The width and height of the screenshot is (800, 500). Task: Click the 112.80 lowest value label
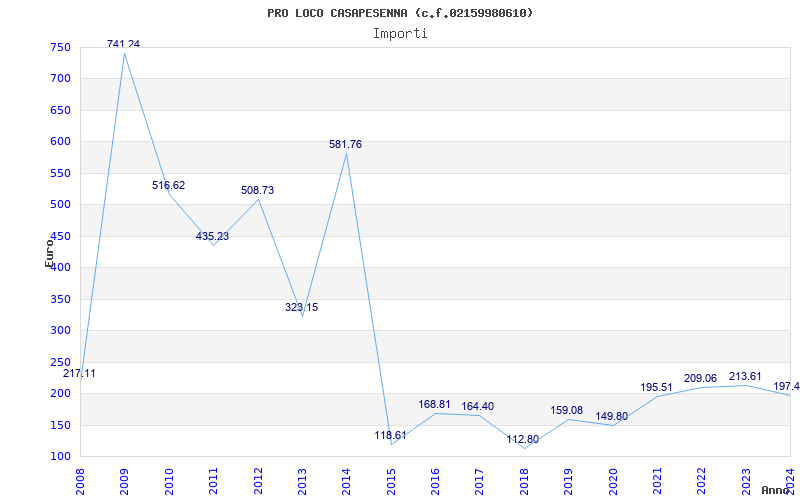pyautogui.click(x=522, y=439)
